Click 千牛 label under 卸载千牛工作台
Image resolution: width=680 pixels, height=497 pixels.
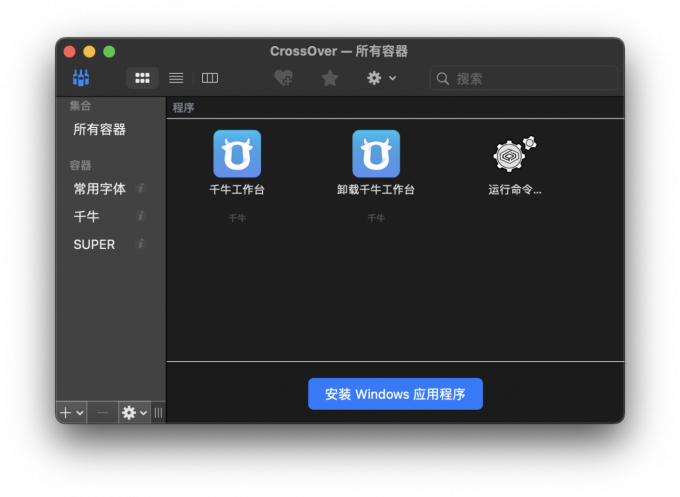pos(376,218)
